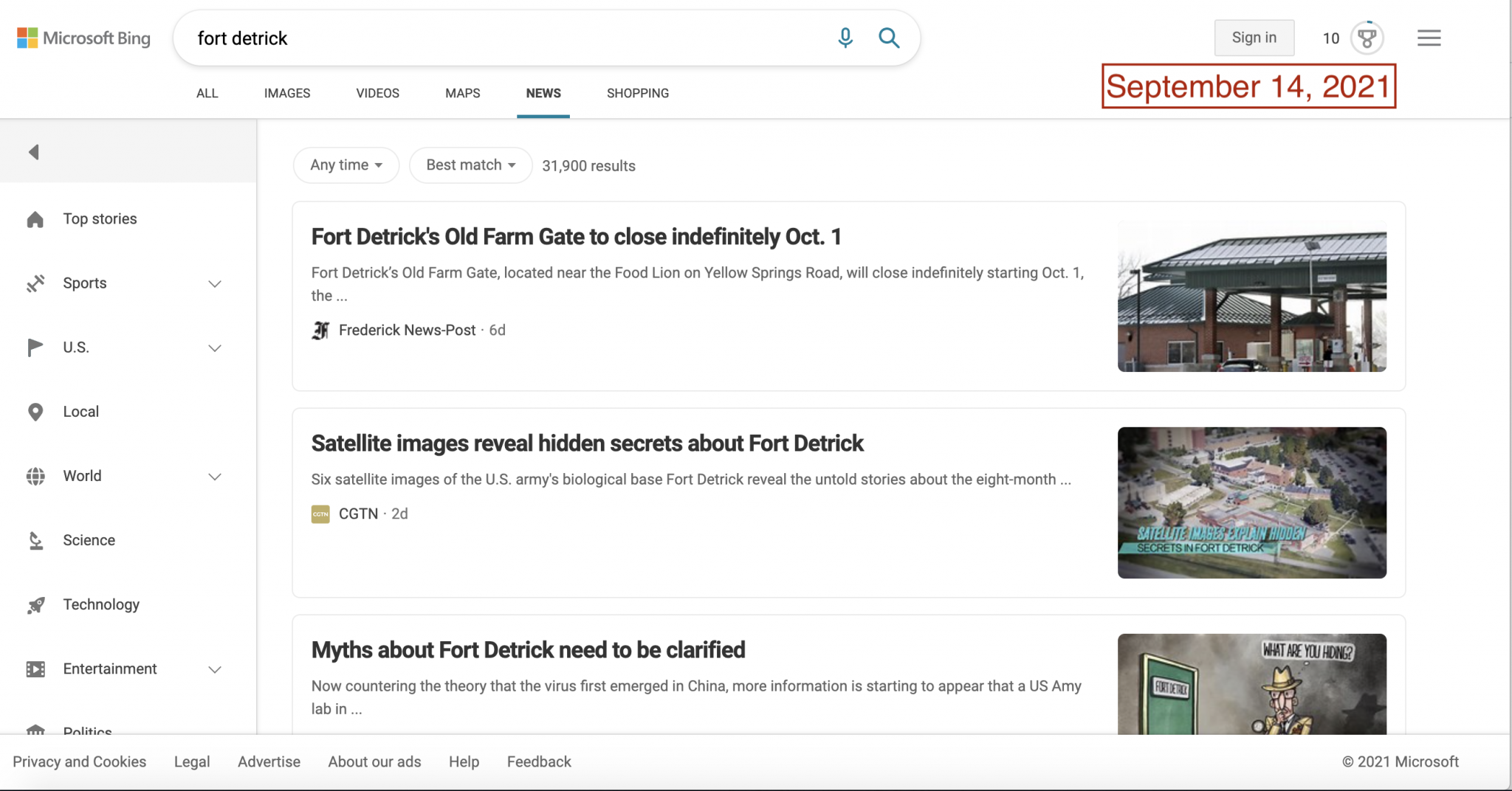Open the Best match sort dropdown

[x=470, y=165]
